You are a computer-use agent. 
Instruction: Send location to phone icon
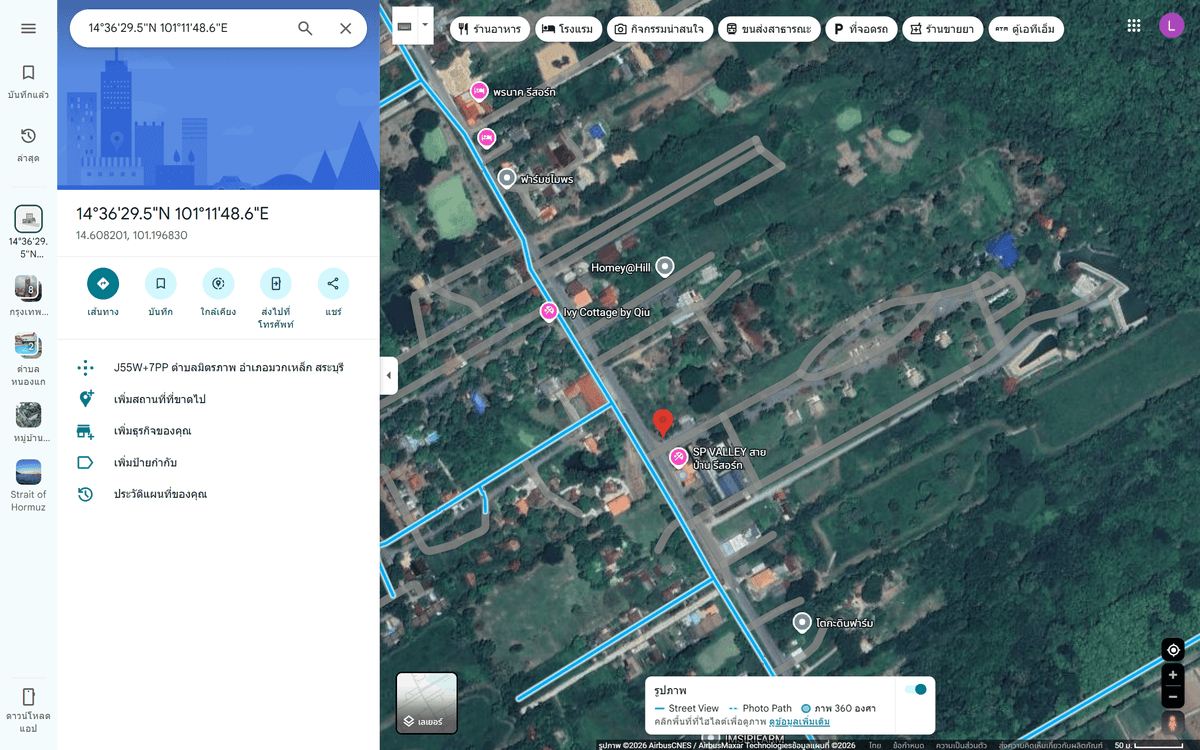click(x=275, y=284)
